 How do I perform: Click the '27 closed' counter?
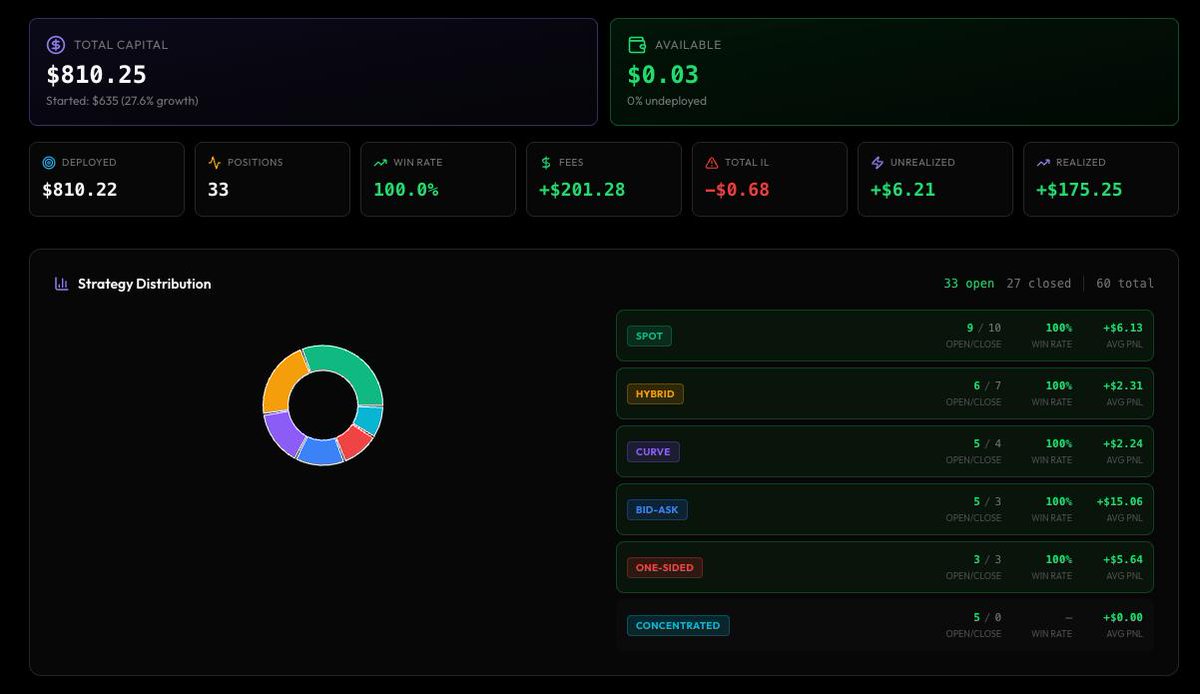[x=1039, y=284]
